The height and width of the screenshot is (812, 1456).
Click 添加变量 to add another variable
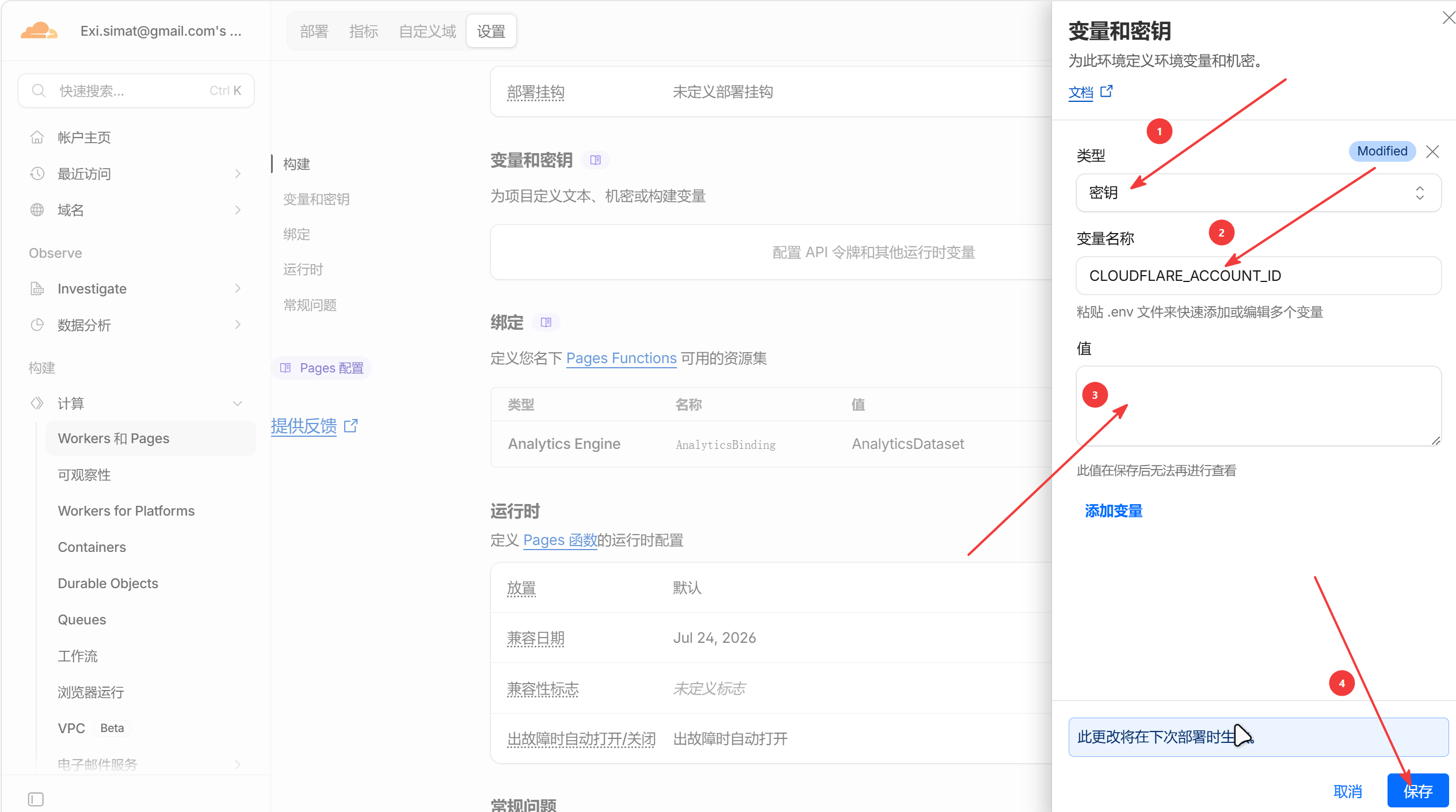tap(1114, 511)
